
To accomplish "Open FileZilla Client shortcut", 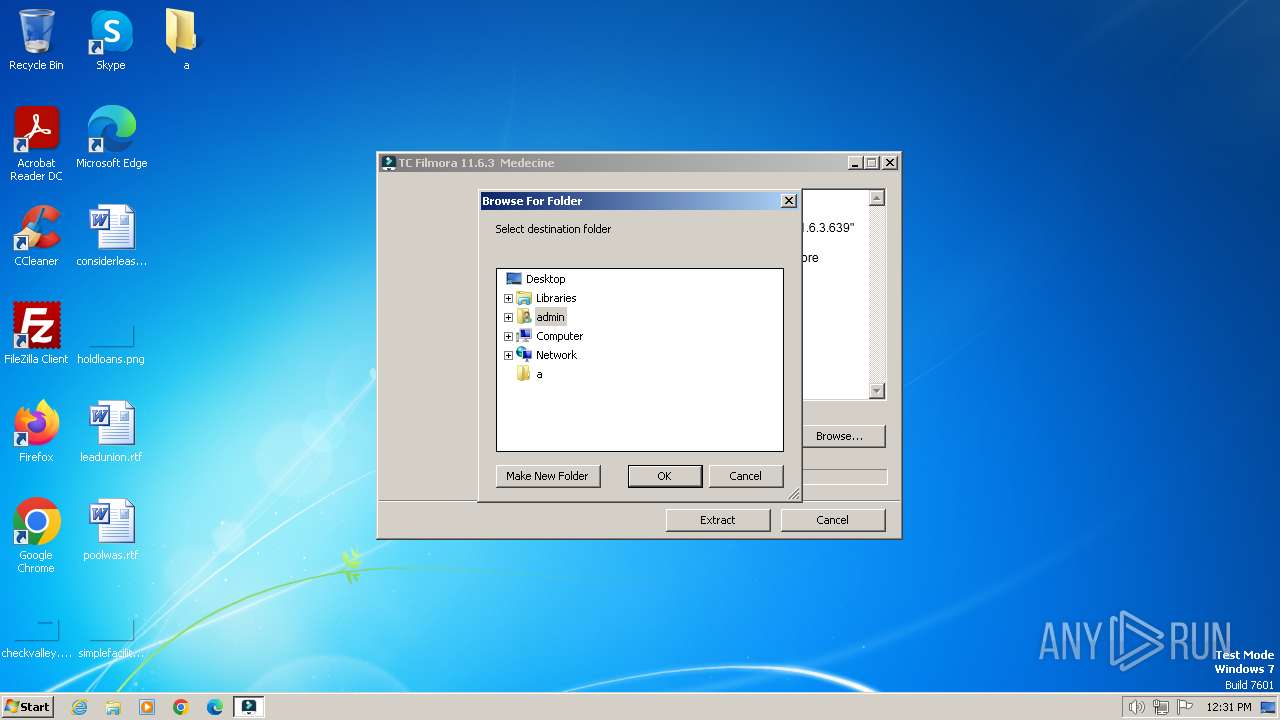I will 36,334.
